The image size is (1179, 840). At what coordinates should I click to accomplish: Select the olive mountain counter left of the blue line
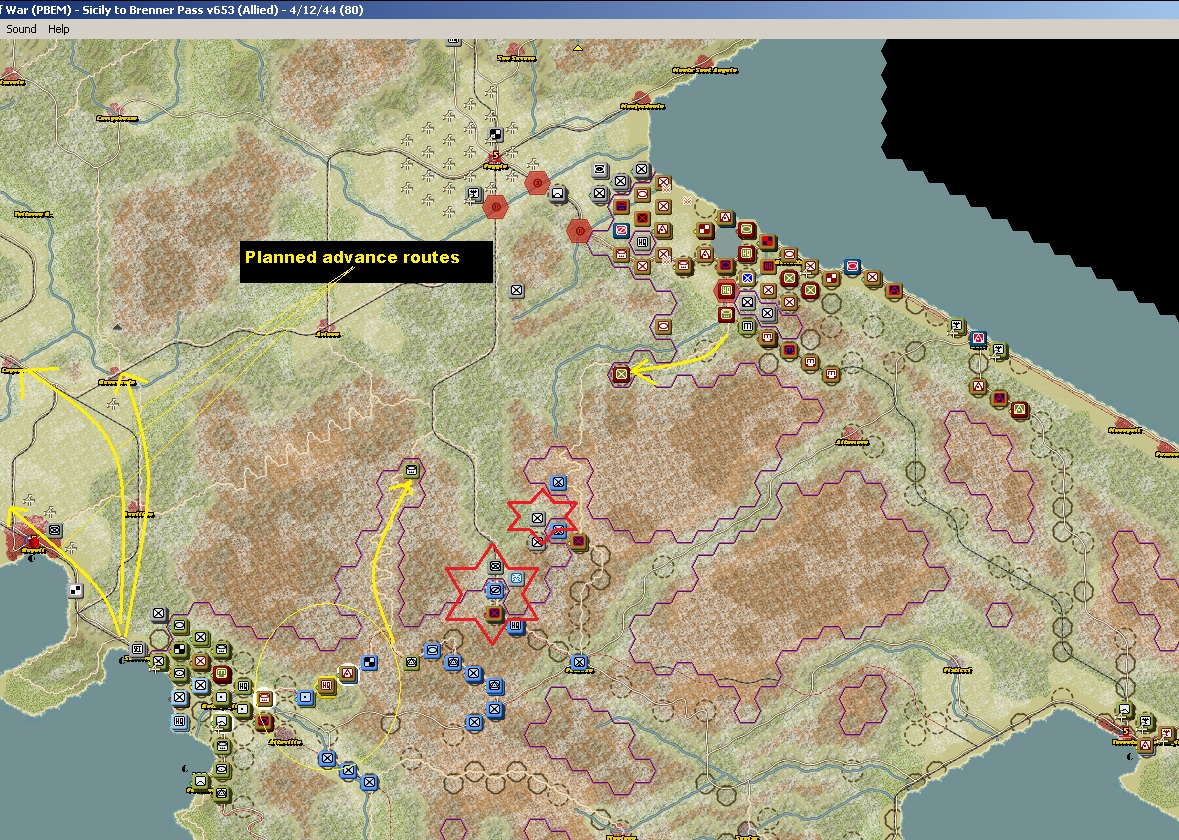[x=411, y=663]
